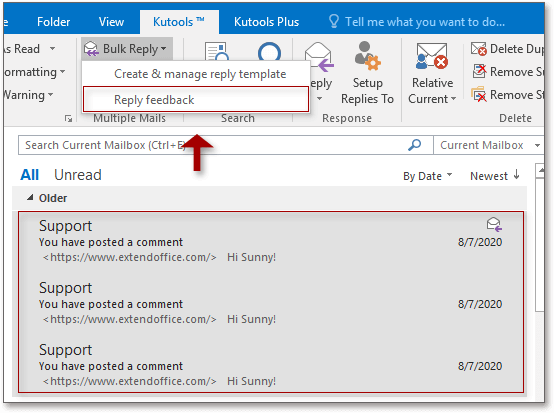Viewport: 554px width, 413px height.
Task: Click the Setup Replies To icon
Action: 367,57
